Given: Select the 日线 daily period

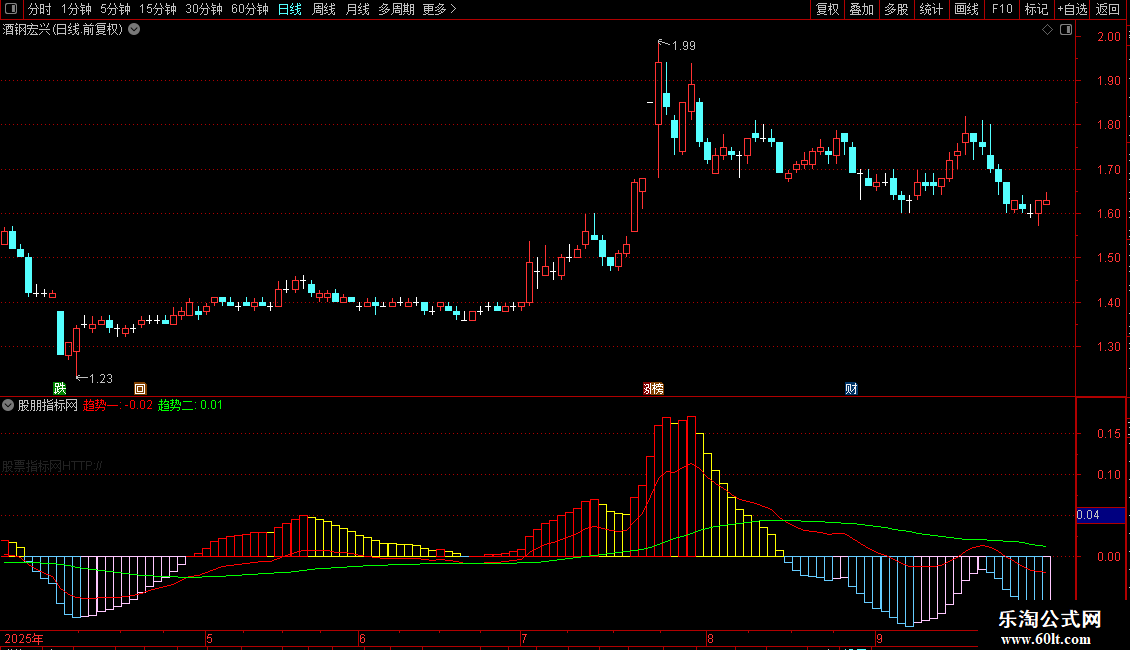Looking at the screenshot, I should [290, 9].
